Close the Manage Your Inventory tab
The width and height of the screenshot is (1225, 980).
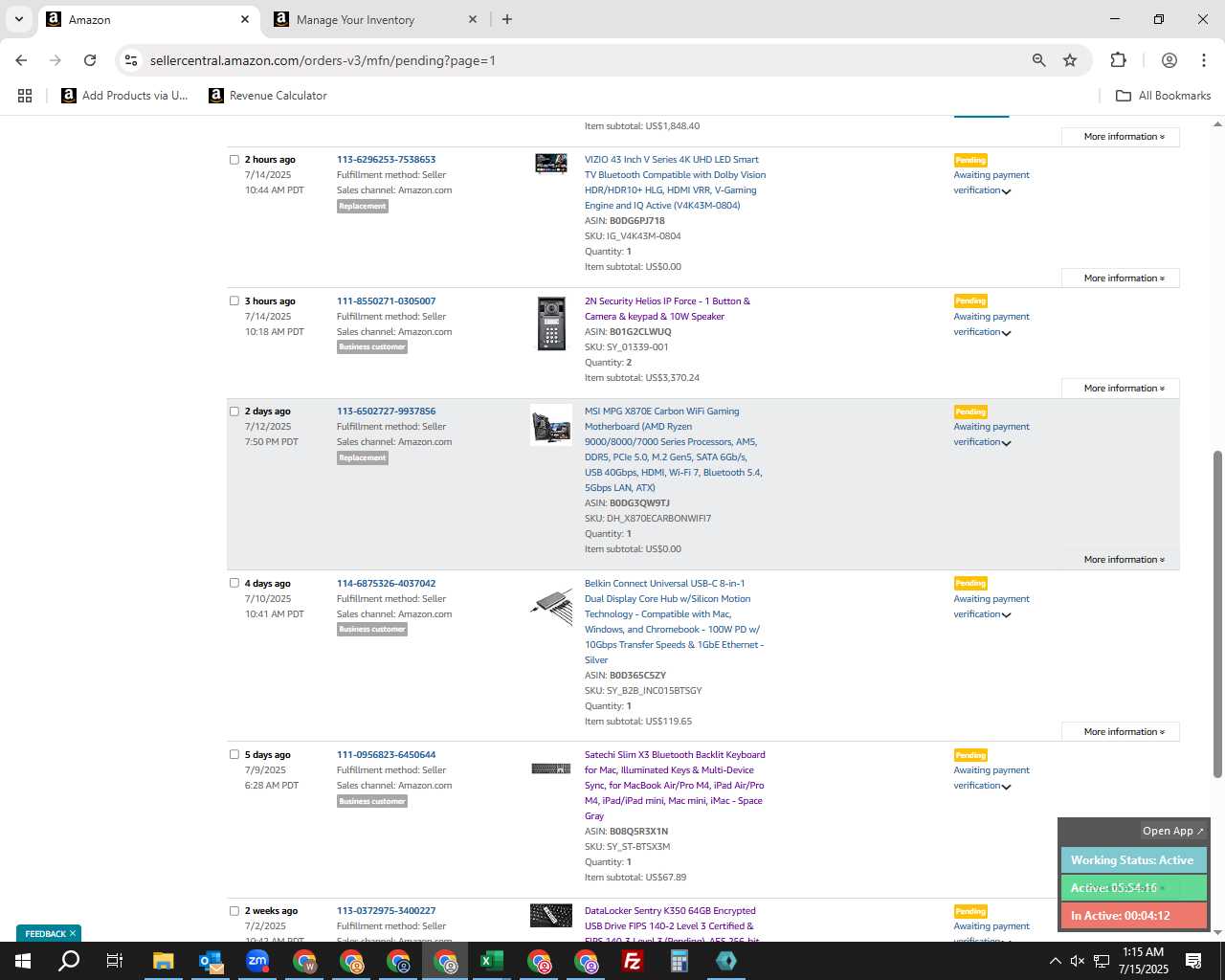click(473, 19)
